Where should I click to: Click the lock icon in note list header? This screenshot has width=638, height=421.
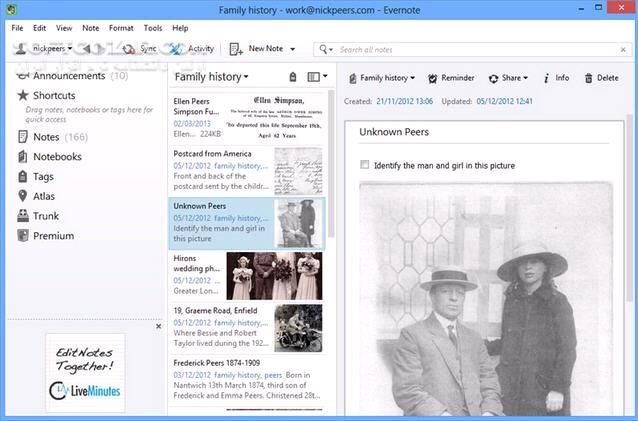(291, 77)
